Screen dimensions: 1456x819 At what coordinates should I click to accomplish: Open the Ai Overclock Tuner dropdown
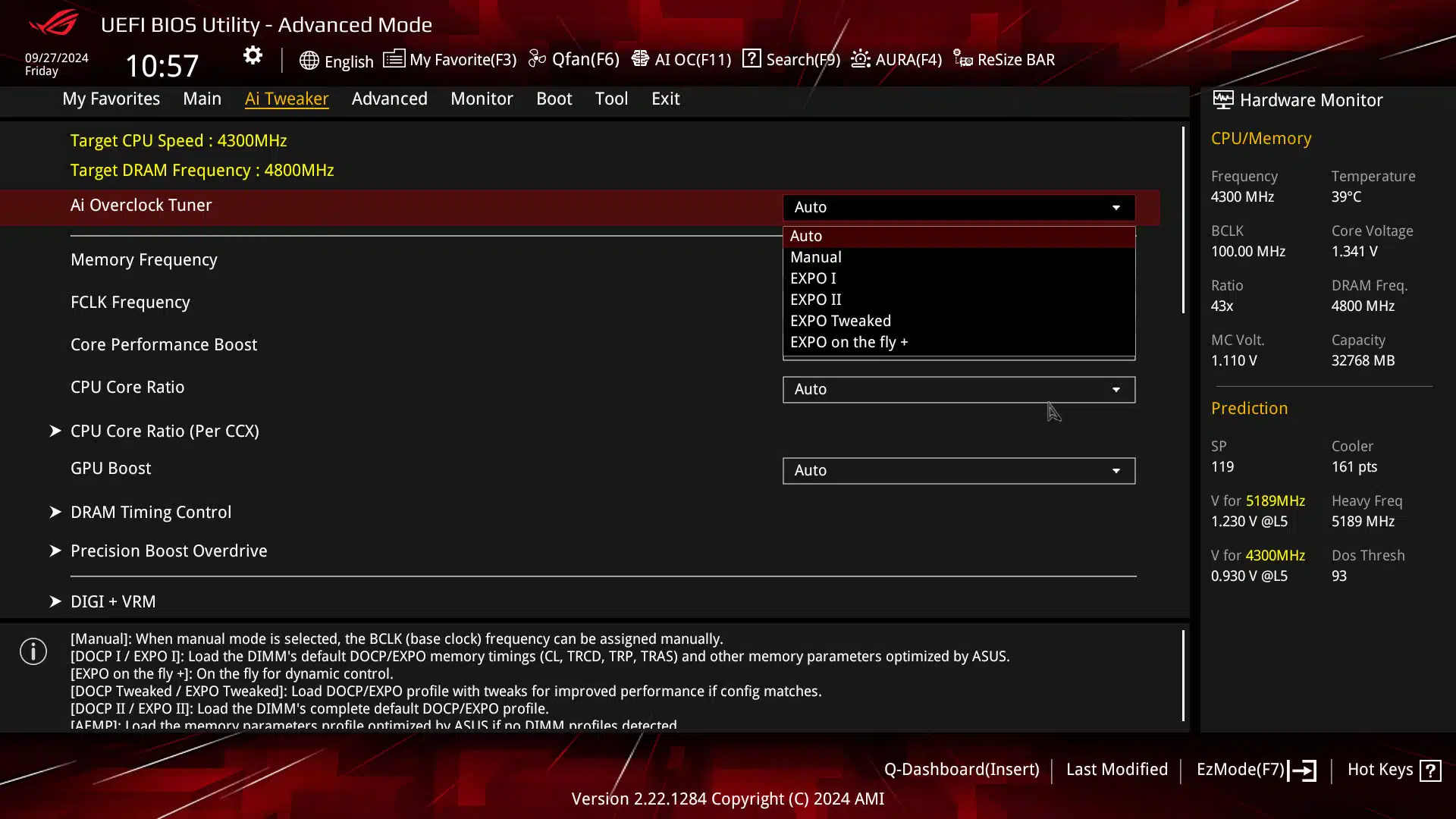pyautogui.click(x=959, y=207)
